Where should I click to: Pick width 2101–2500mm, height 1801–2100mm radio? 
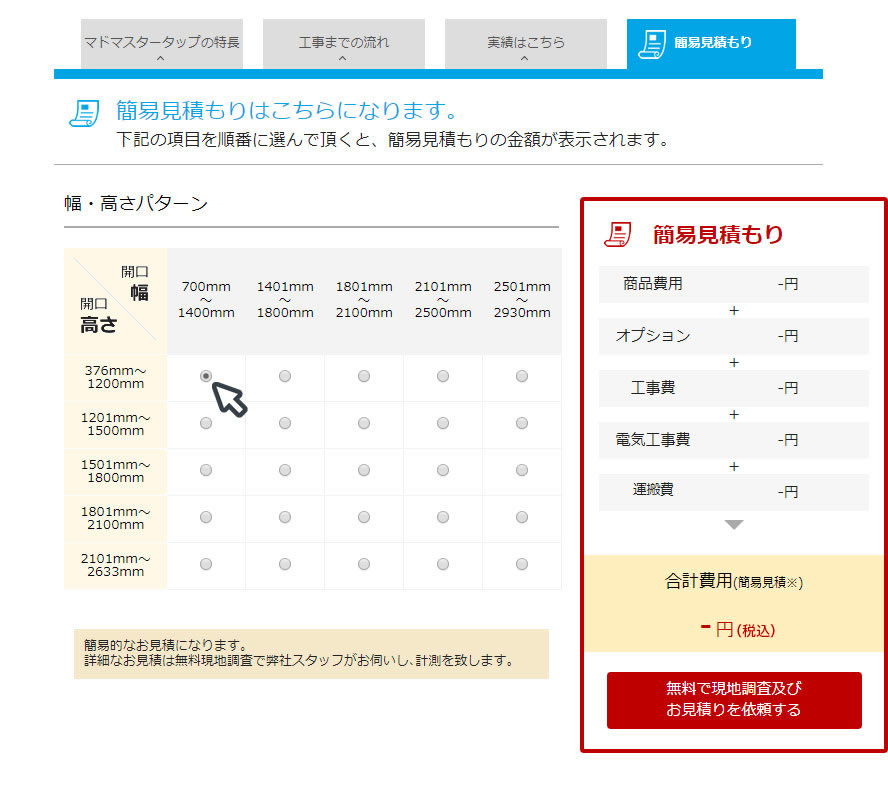443,517
